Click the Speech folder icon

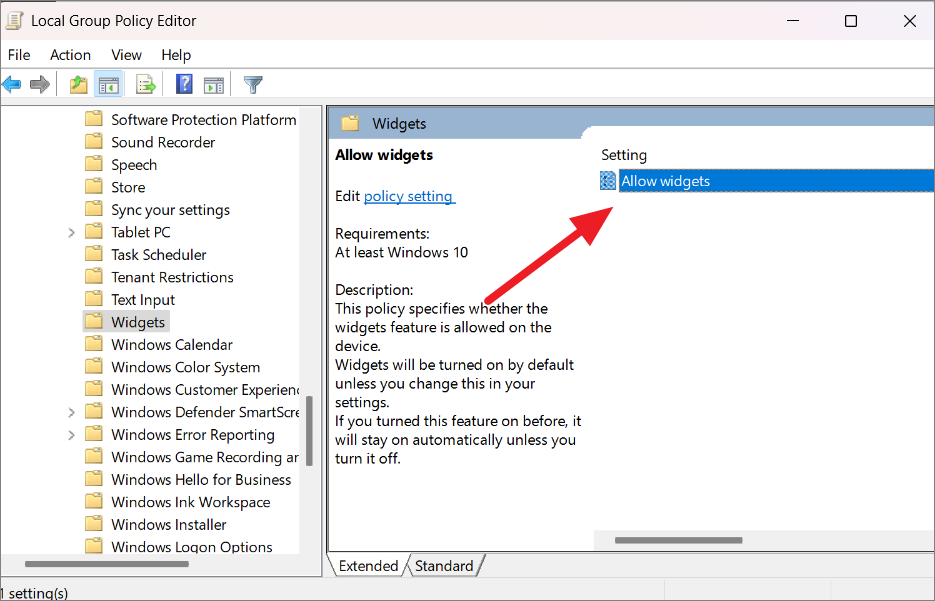(x=94, y=165)
